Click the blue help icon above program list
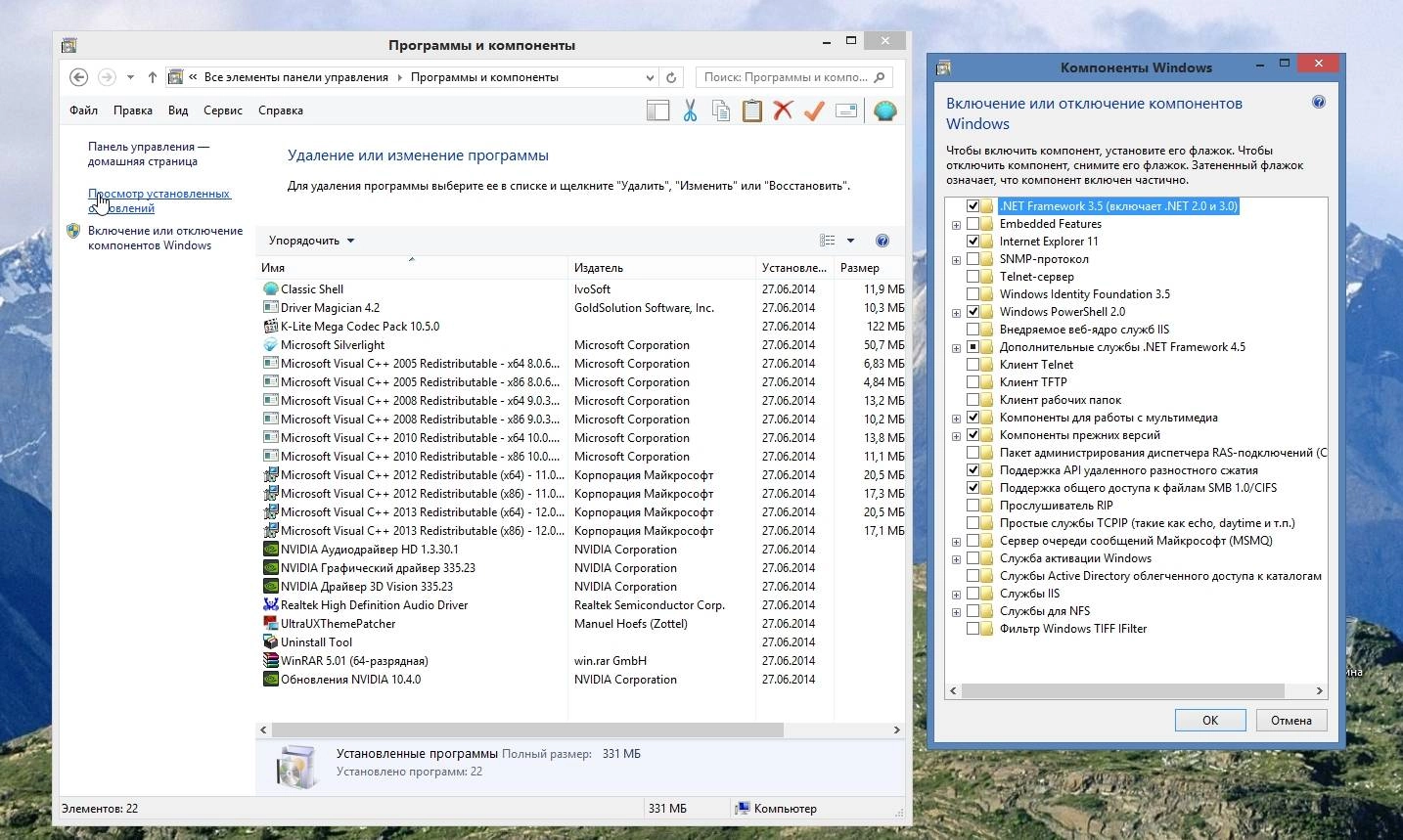This screenshot has height=840, width=1403. click(883, 241)
